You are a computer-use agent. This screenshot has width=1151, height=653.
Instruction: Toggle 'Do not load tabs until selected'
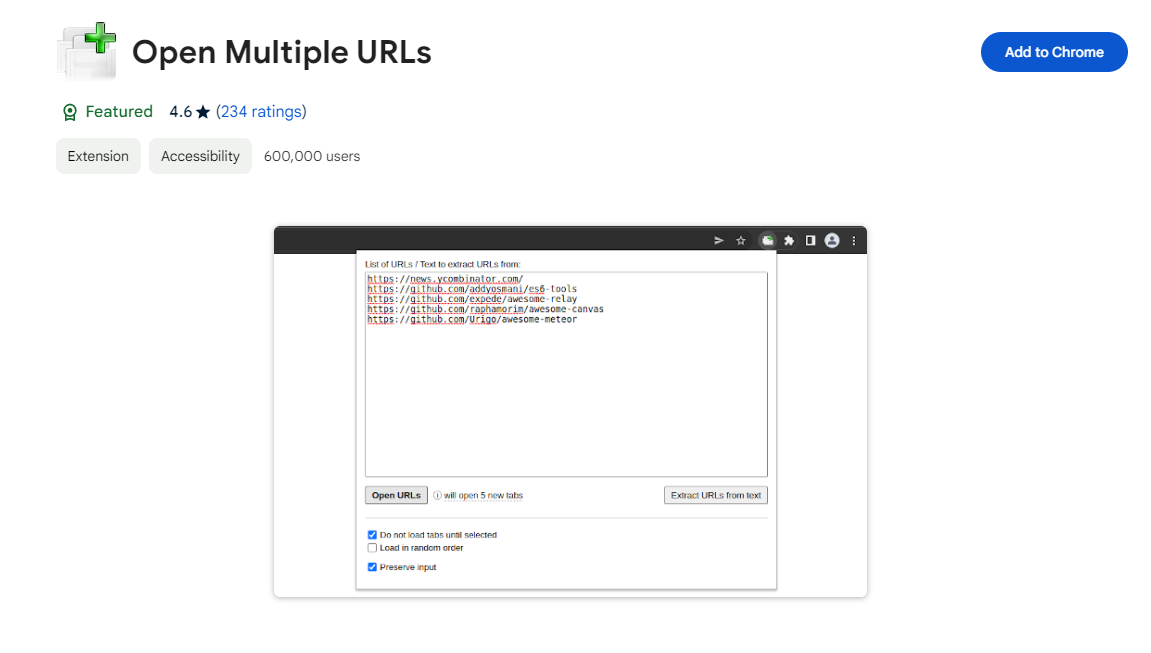click(x=372, y=535)
